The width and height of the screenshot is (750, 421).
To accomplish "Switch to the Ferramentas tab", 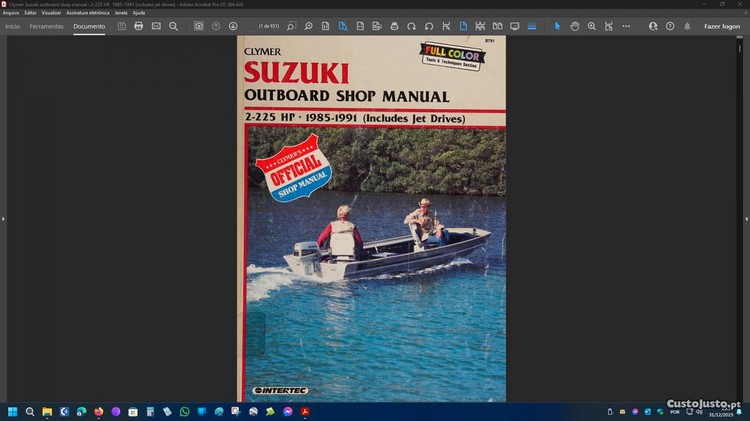I will click(x=47, y=26).
